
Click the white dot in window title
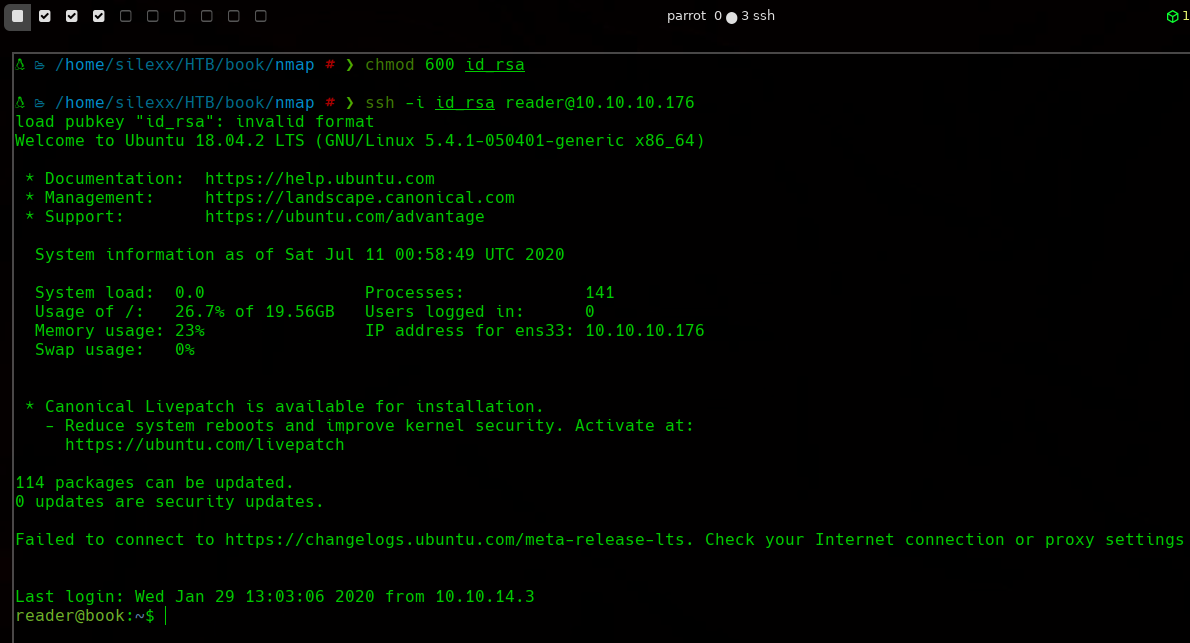(x=731, y=17)
